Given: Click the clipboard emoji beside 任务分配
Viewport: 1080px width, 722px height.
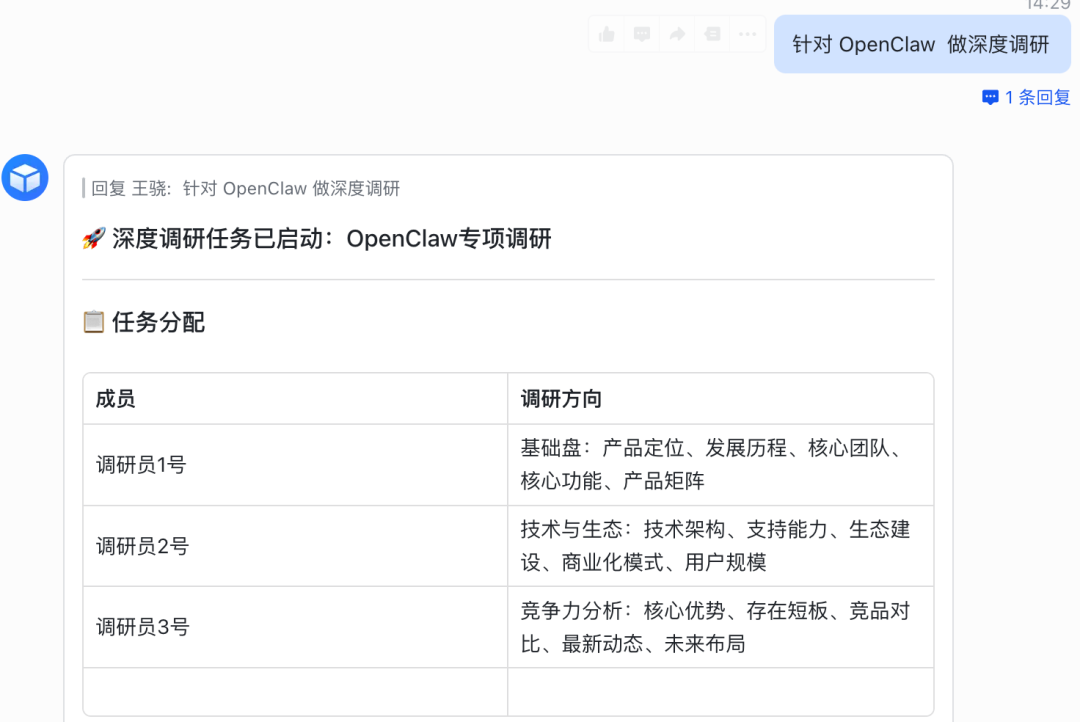Looking at the screenshot, I should (x=93, y=322).
